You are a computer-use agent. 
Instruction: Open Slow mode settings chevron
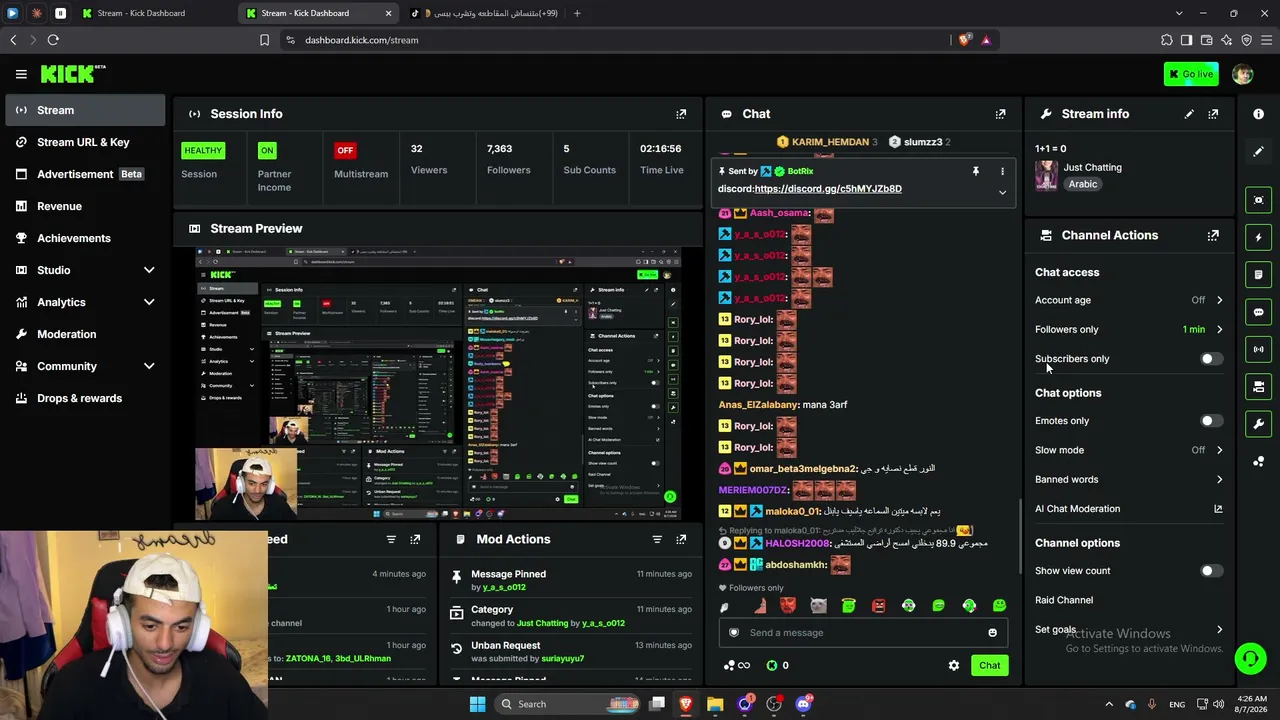coord(1219,450)
